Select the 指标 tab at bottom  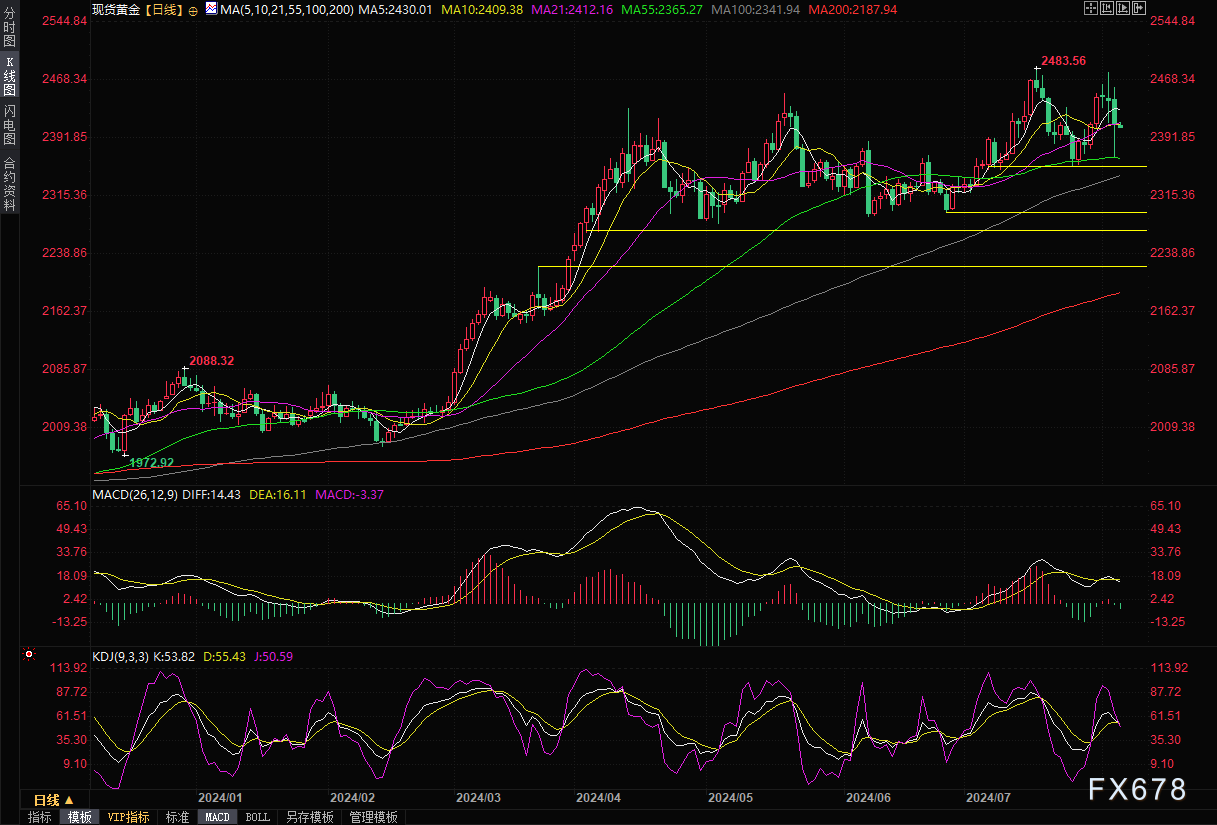click(40, 817)
